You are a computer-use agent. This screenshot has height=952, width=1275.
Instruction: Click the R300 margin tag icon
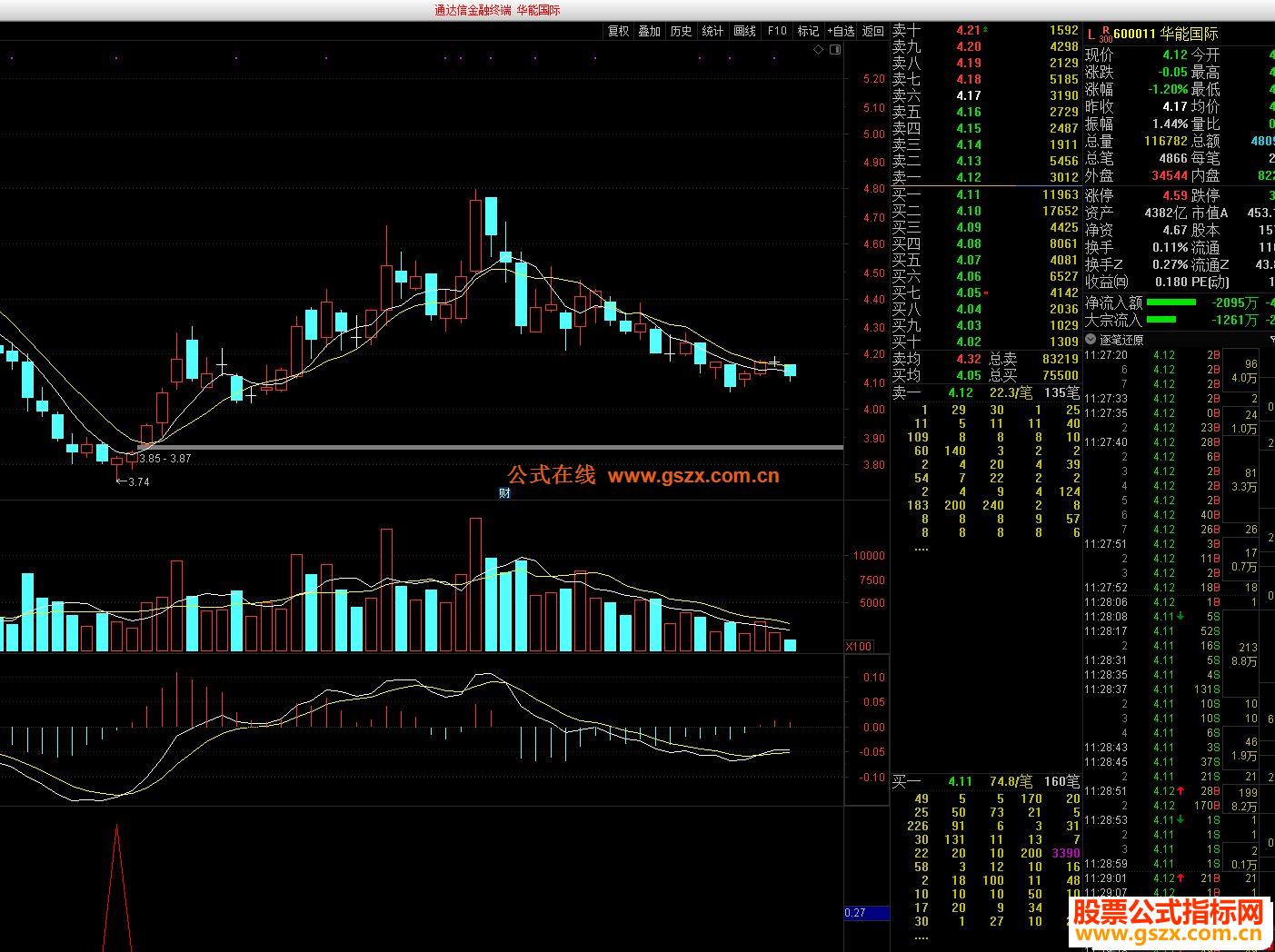(x=1105, y=35)
